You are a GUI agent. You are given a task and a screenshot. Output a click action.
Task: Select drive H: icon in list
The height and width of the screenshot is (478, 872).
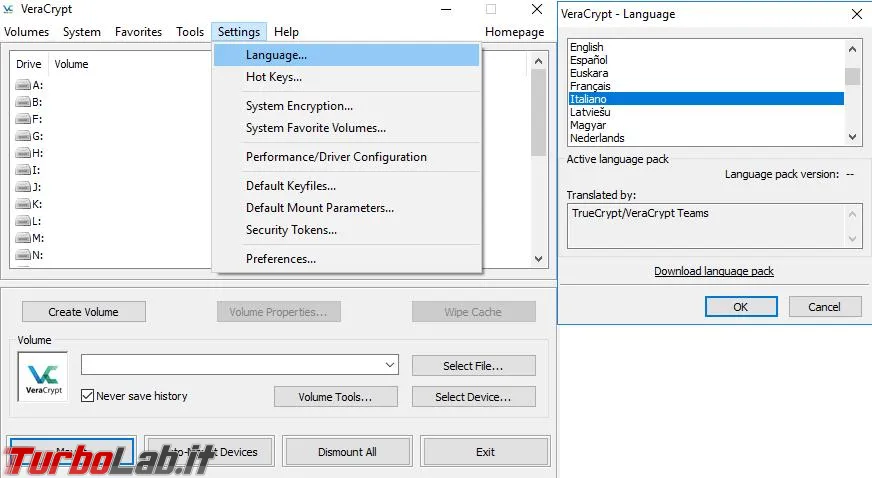click(x=23, y=154)
